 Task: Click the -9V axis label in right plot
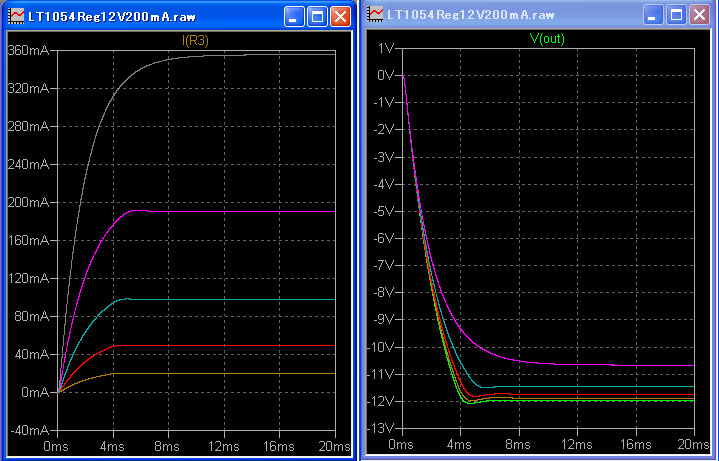[383, 320]
